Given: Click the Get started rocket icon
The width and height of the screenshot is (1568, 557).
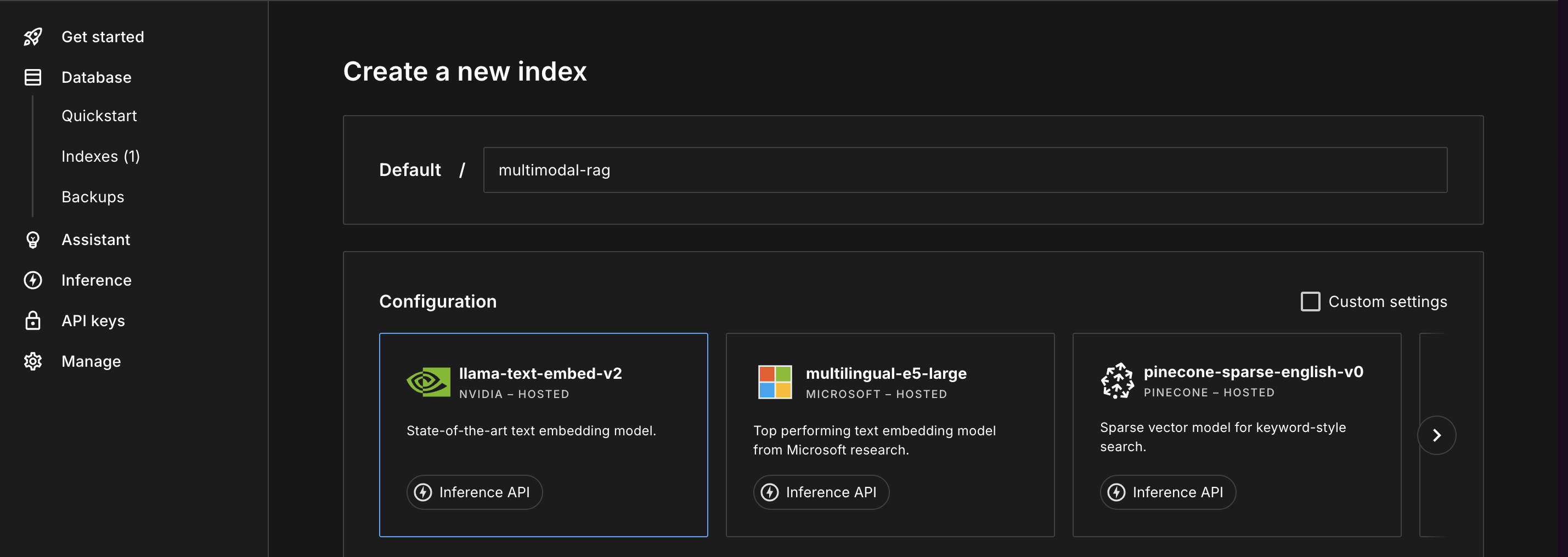Looking at the screenshot, I should [32, 37].
